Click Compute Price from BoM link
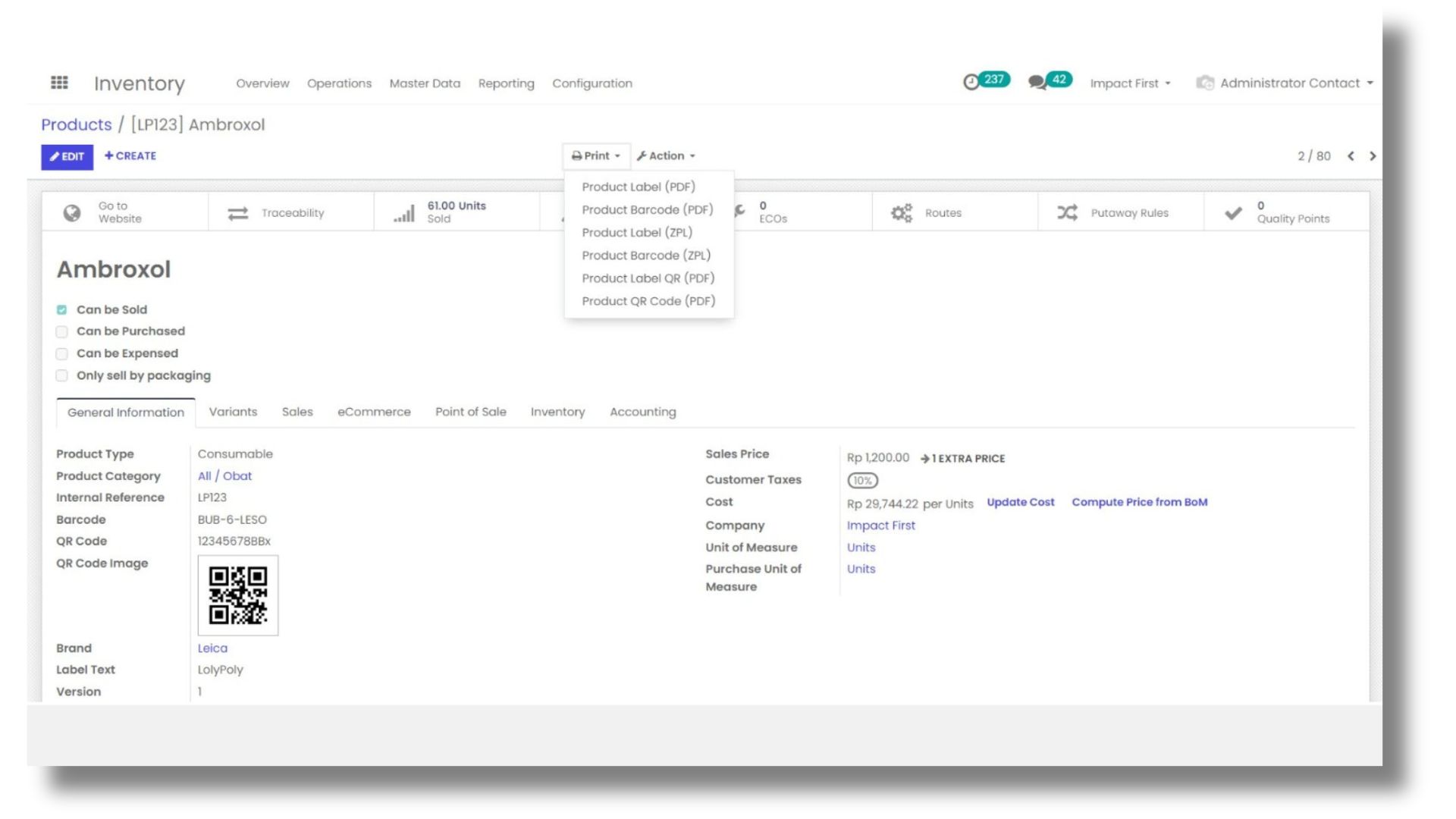The image size is (1456, 819). coord(1139,502)
